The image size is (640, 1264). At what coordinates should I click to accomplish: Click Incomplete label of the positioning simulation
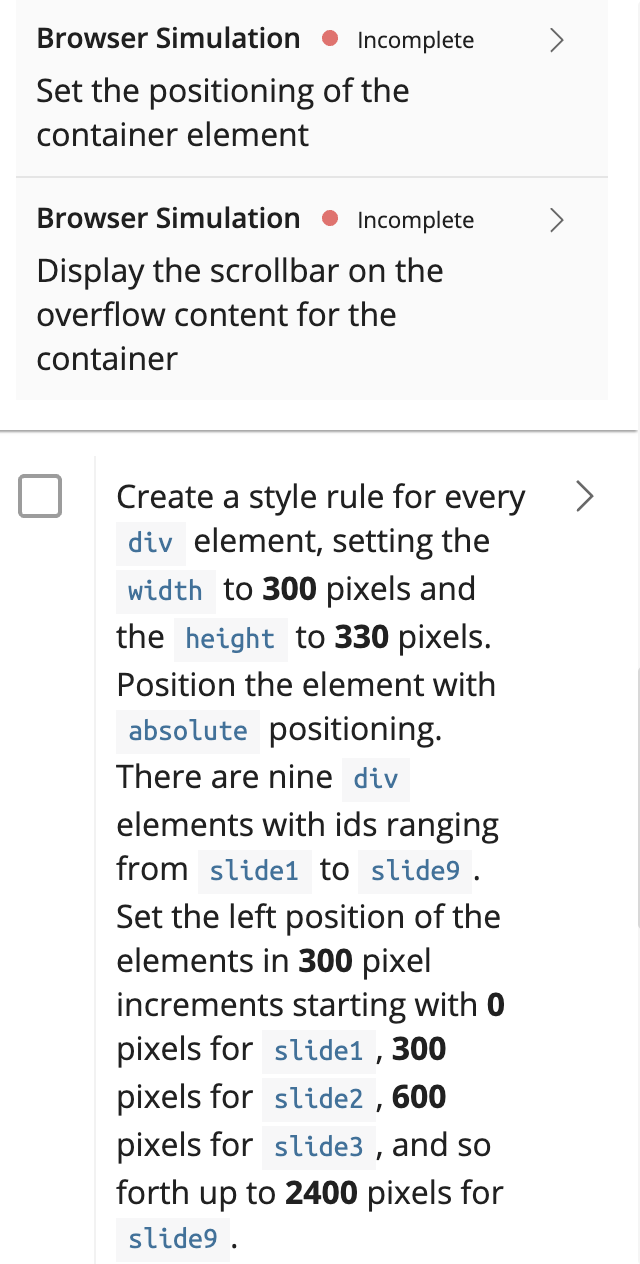[415, 40]
